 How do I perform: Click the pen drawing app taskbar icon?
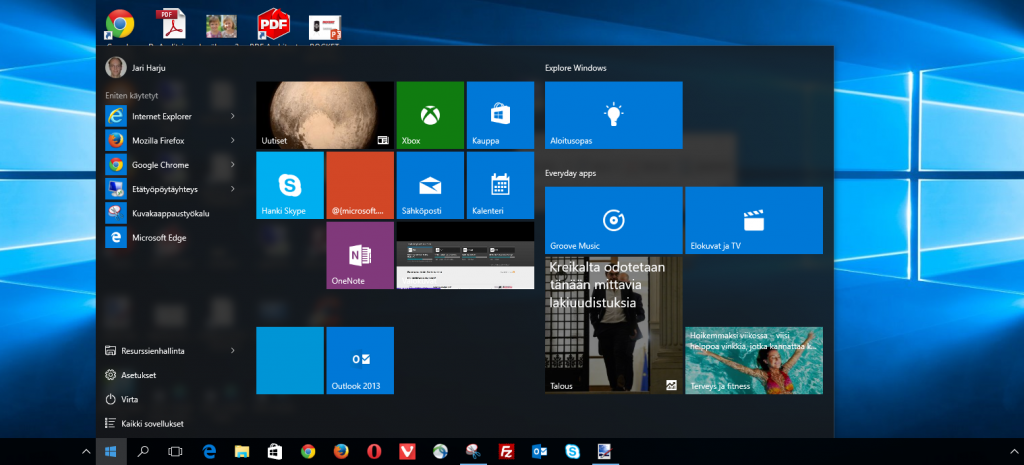click(605, 451)
